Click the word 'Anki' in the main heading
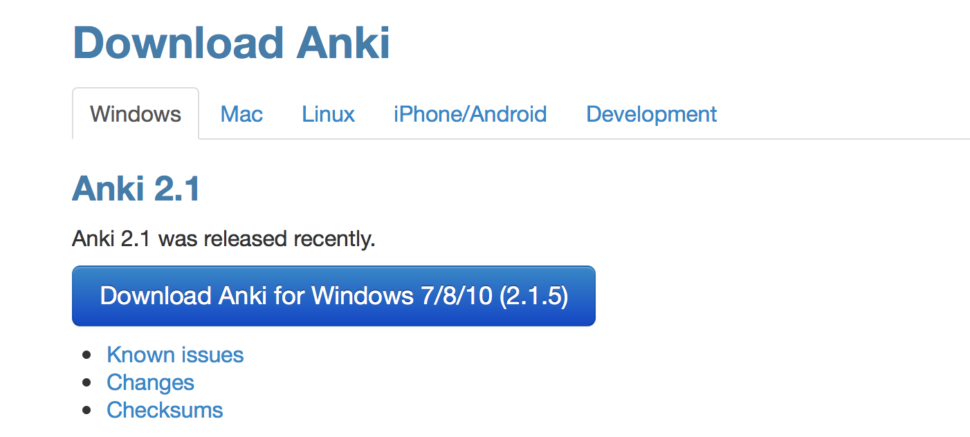The width and height of the screenshot is (970, 437). [343, 41]
